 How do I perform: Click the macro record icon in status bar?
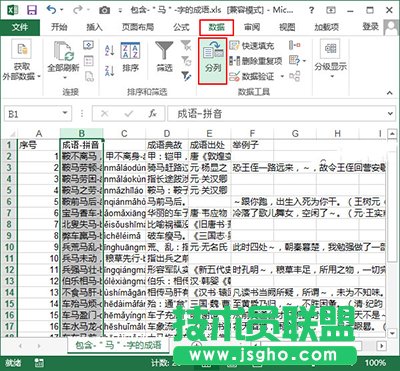click(39, 363)
